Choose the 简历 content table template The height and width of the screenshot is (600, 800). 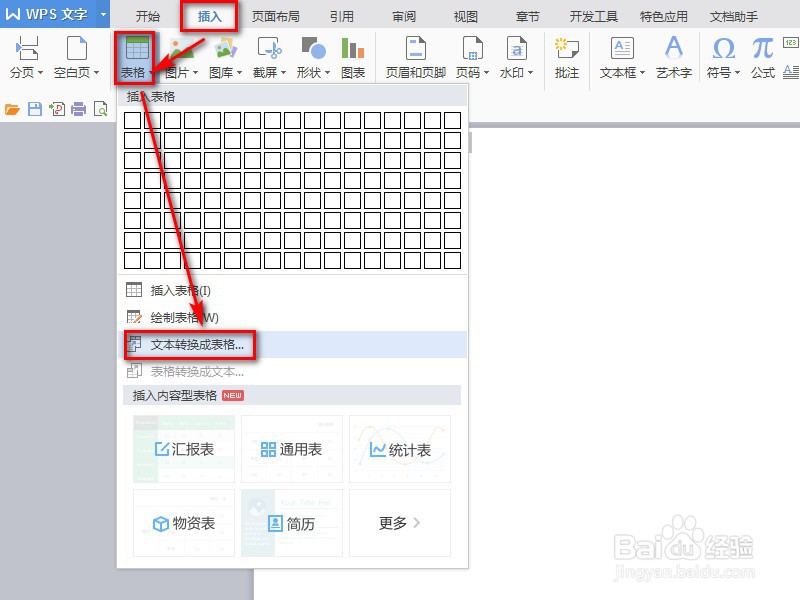(292, 522)
